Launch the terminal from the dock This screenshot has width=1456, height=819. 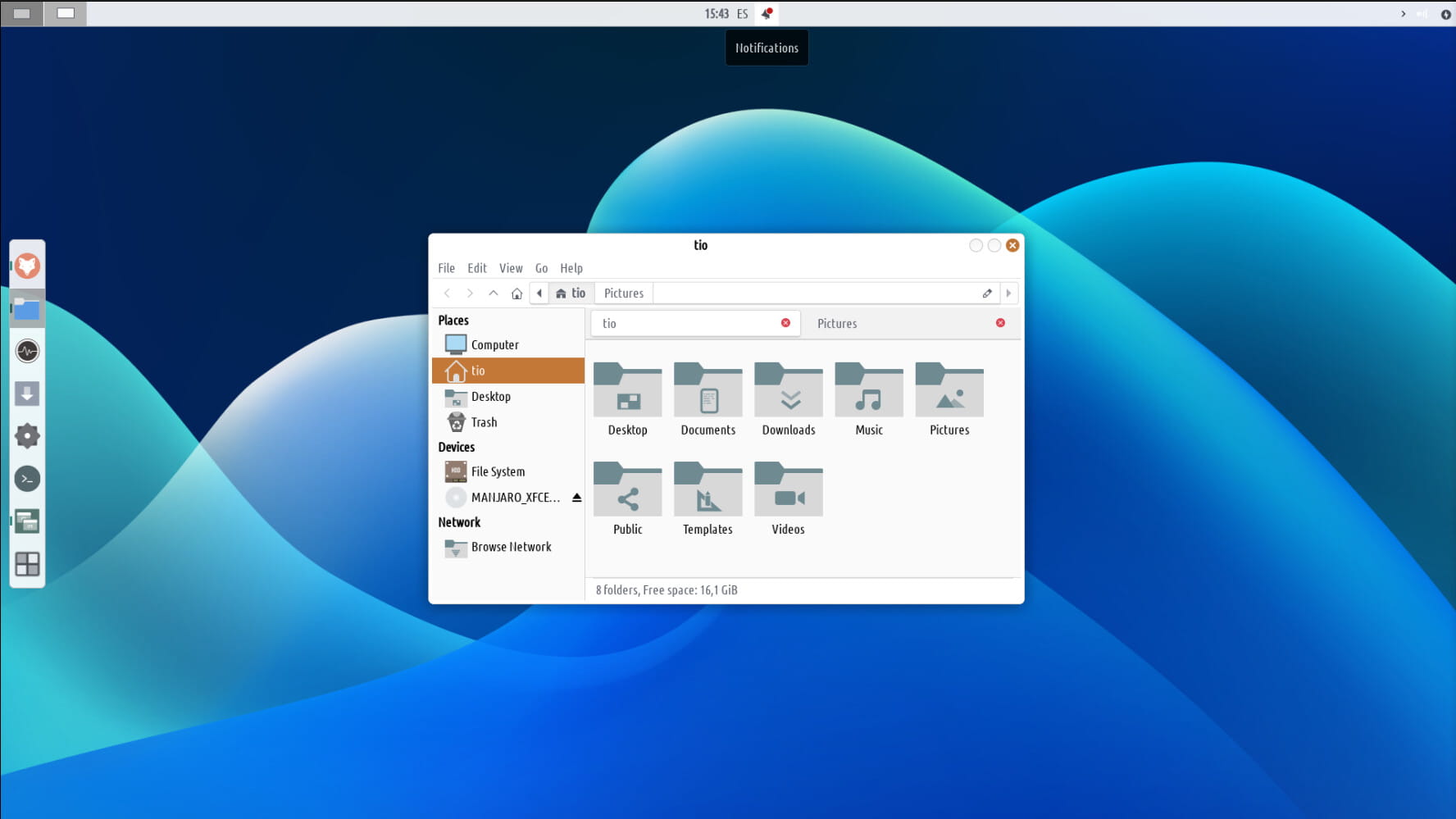point(27,479)
